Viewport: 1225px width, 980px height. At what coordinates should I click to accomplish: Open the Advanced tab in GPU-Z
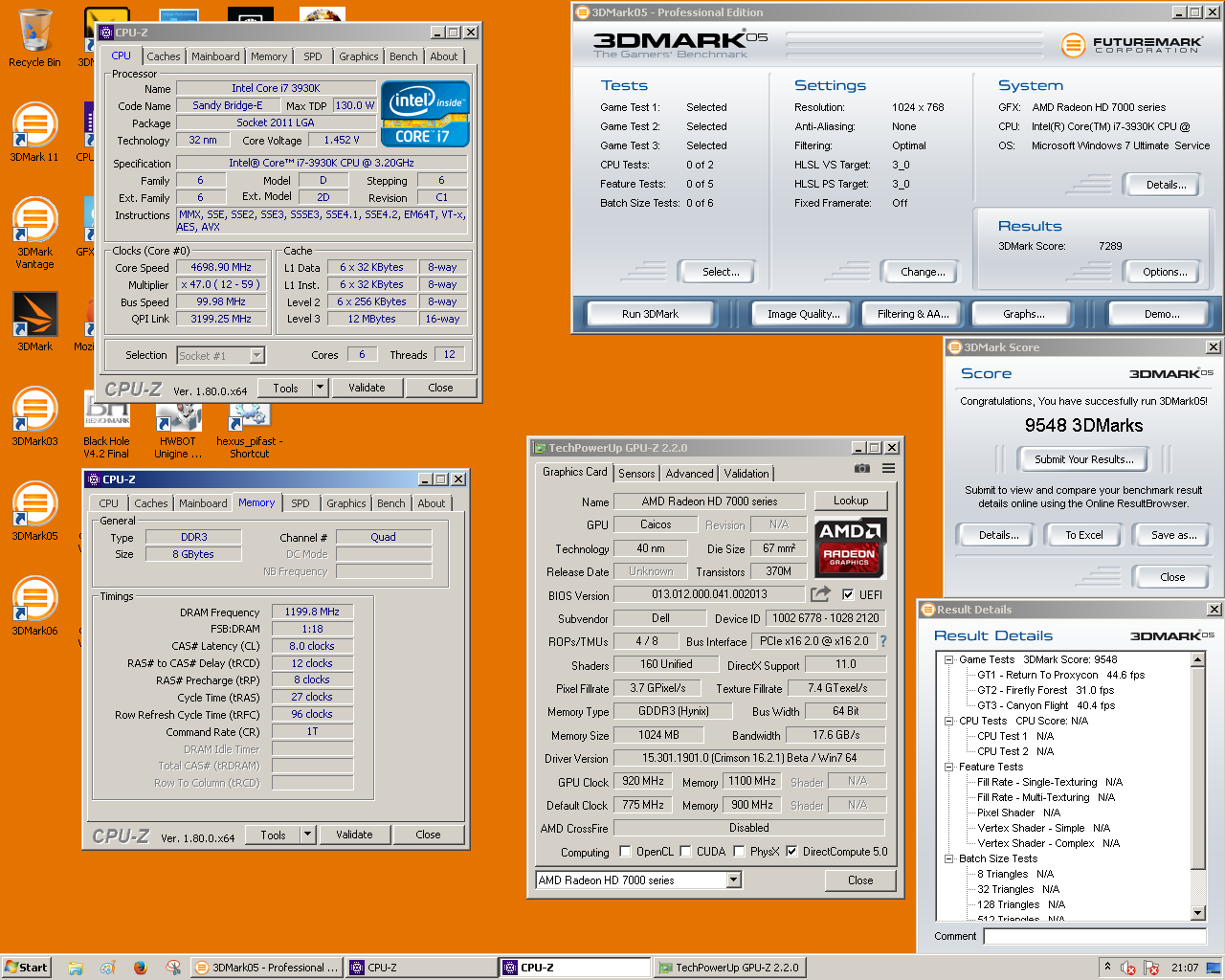point(689,474)
